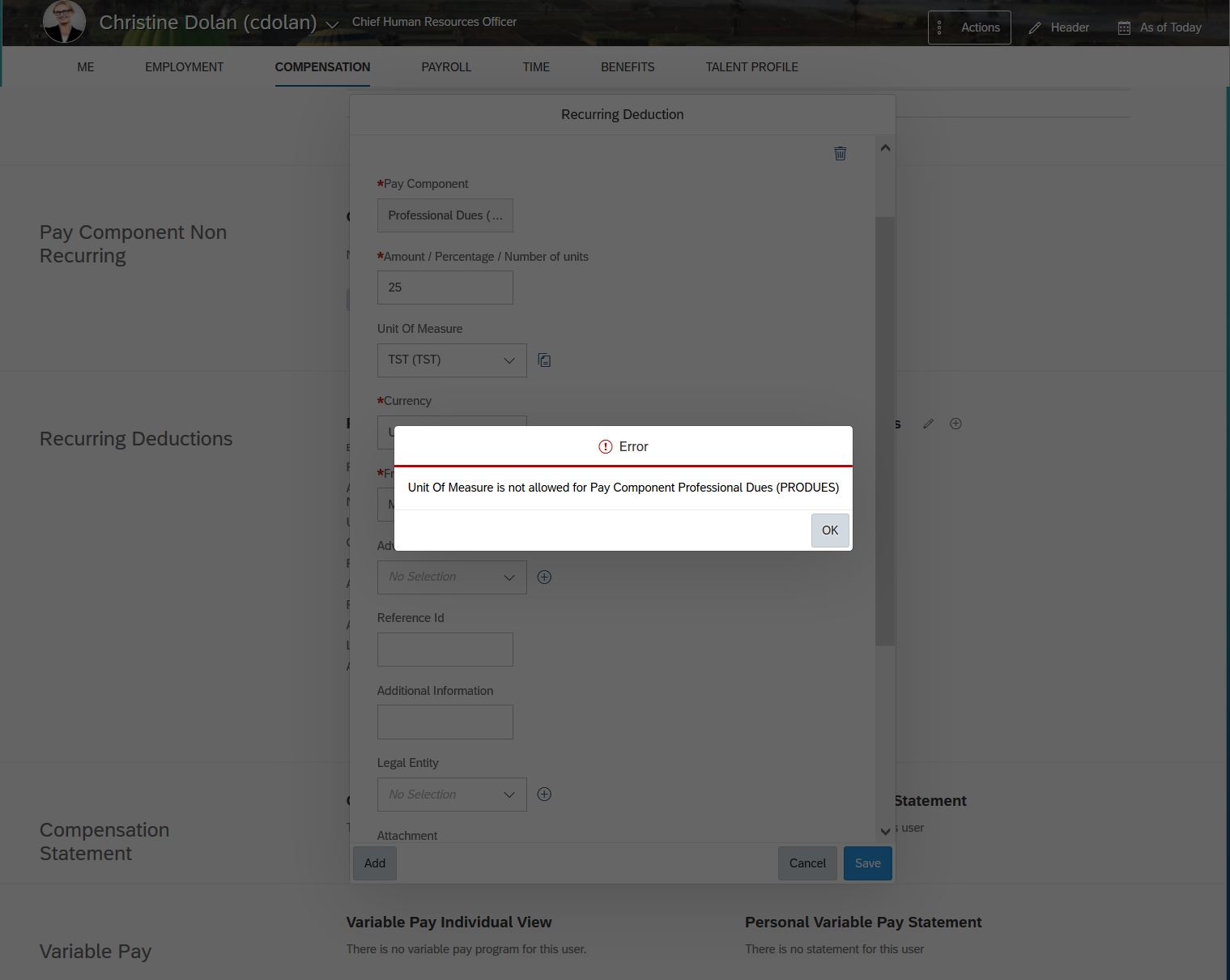Image resolution: width=1230 pixels, height=980 pixels.
Task: Click the Add button in Recurring Deduction dialog
Action: (375, 863)
